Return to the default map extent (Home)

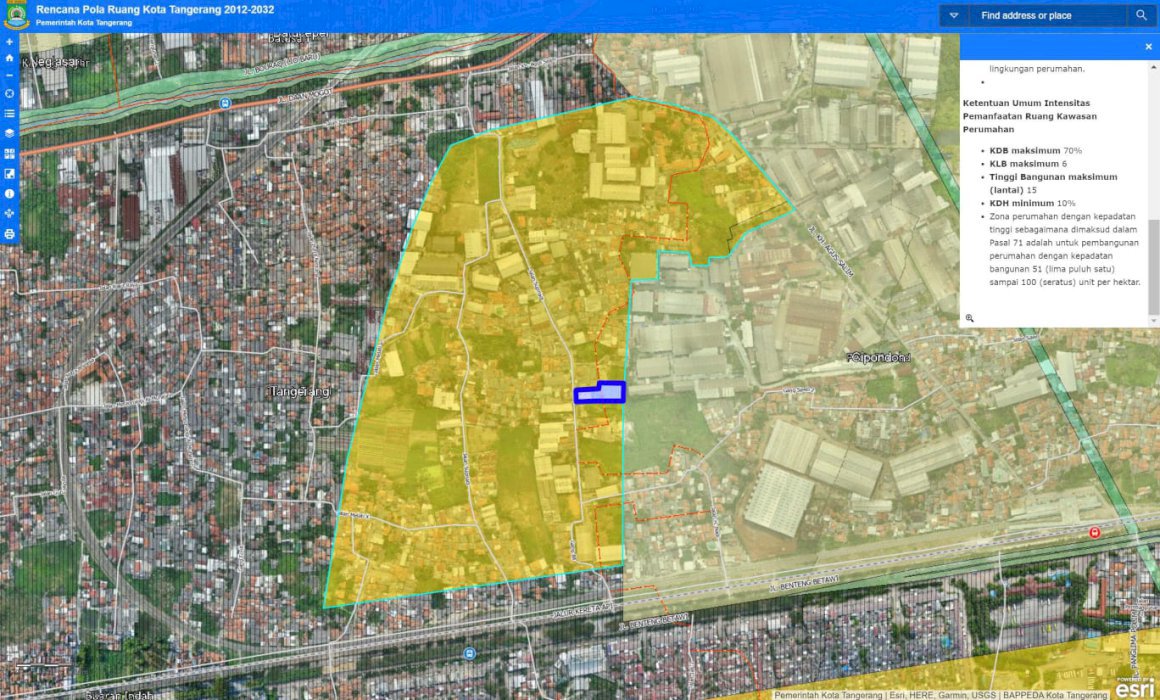10,58
